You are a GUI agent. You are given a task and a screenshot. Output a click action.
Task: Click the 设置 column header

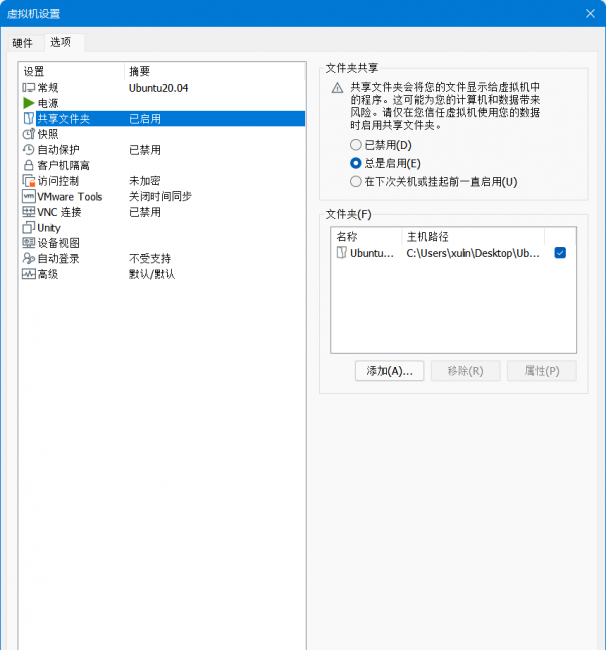[x=72, y=71]
